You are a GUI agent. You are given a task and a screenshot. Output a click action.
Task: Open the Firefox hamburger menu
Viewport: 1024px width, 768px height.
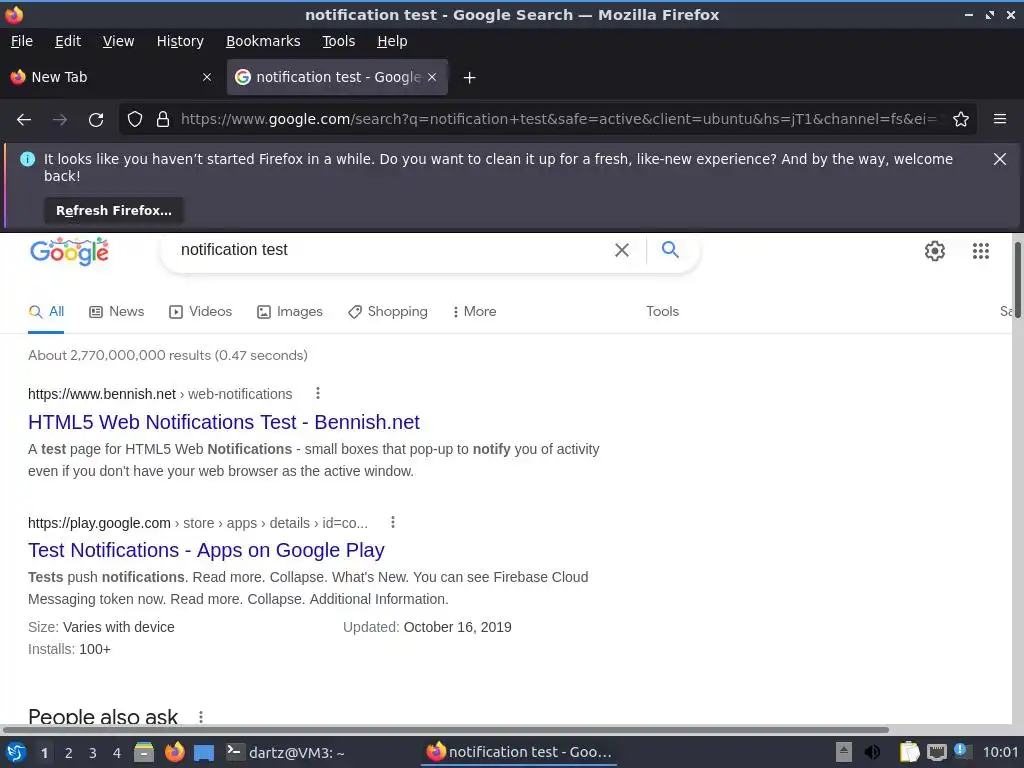[x=999, y=119]
